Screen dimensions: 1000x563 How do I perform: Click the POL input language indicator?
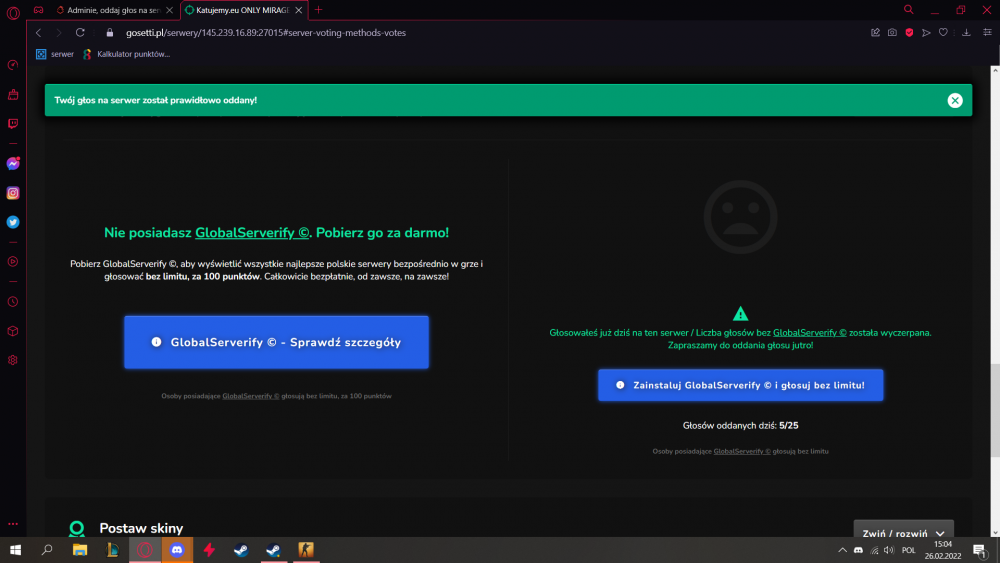909,550
